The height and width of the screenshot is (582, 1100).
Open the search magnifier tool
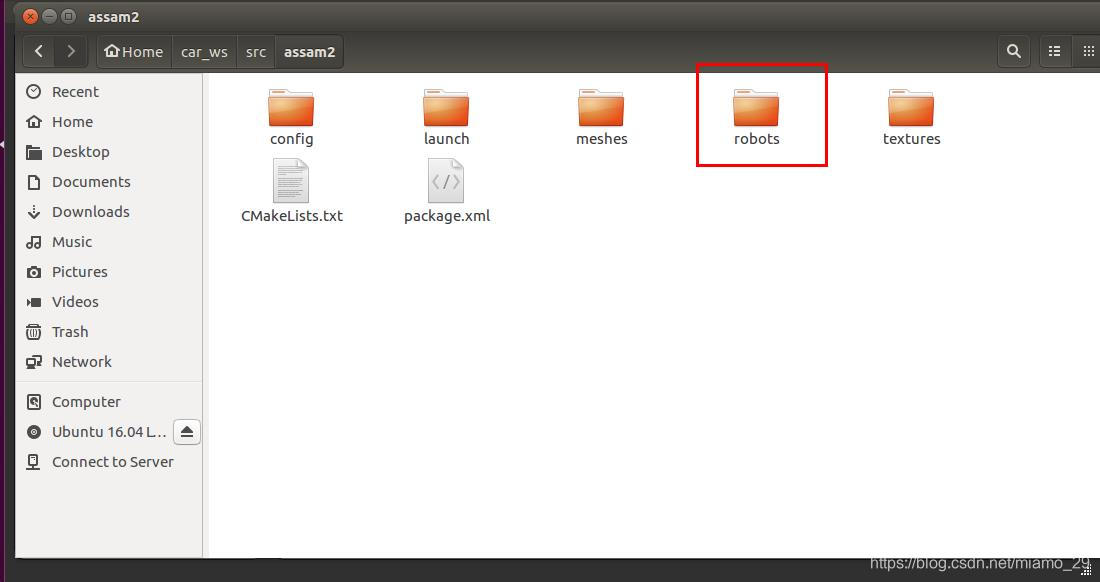(1014, 51)
